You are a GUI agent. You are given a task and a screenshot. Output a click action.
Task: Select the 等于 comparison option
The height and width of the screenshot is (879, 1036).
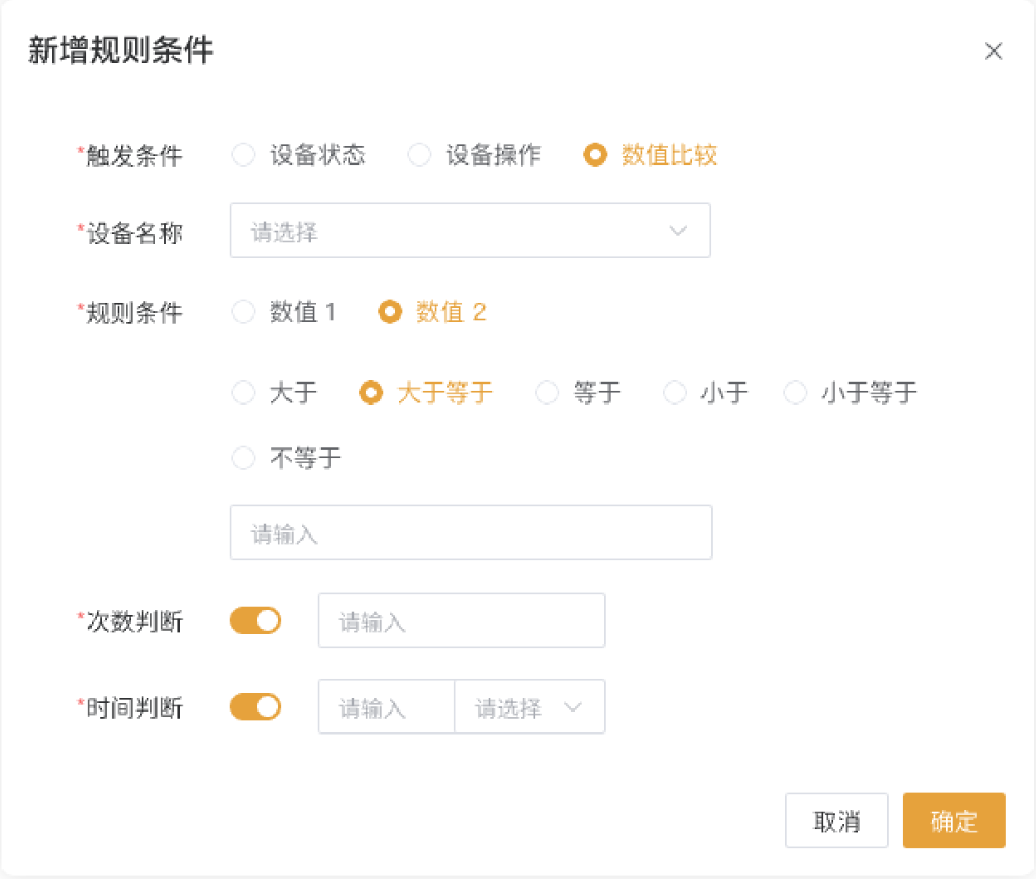(547, 393)
